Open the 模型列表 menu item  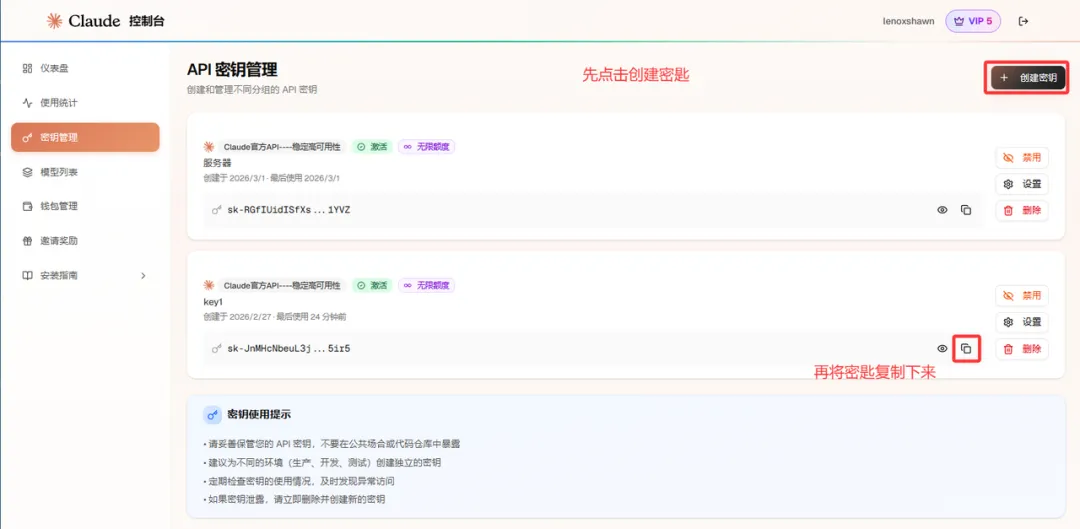point(85,172)
